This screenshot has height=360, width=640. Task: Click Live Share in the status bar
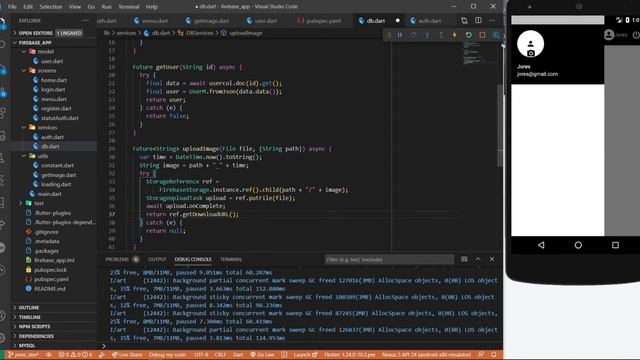[x=127, y=355]
